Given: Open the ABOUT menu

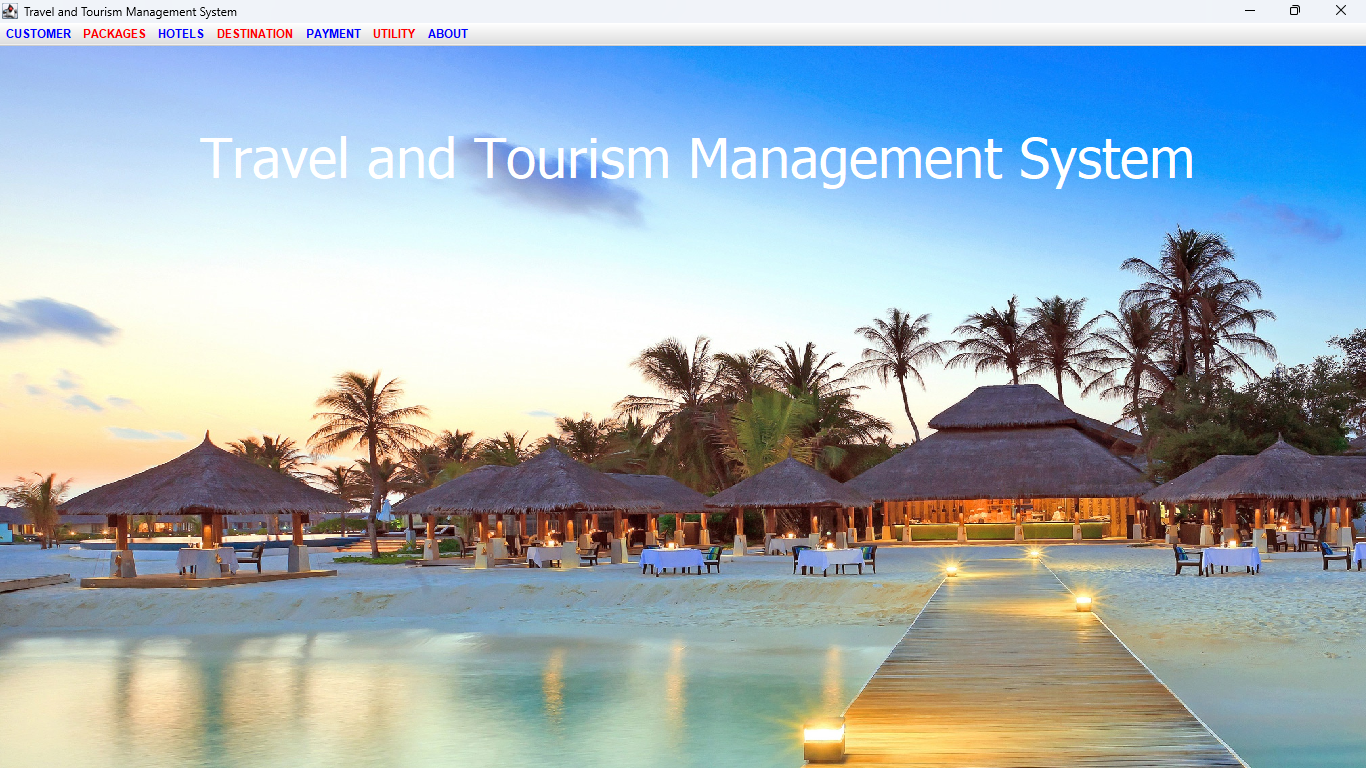Looking at the screenshot, I should (x=448, y=34).
